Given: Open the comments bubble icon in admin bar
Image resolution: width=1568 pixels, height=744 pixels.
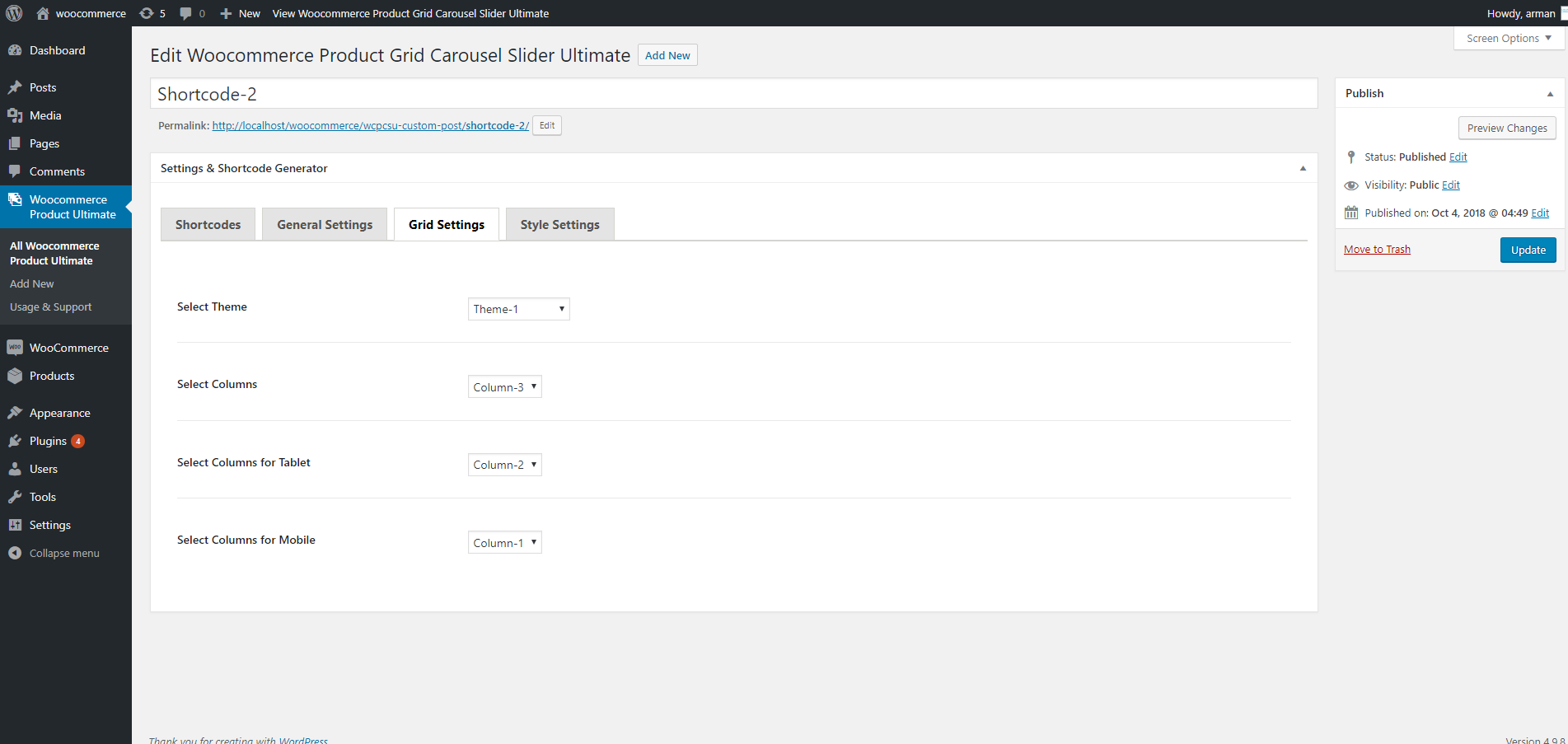Looking at the screenshot, I should (191, 13).
